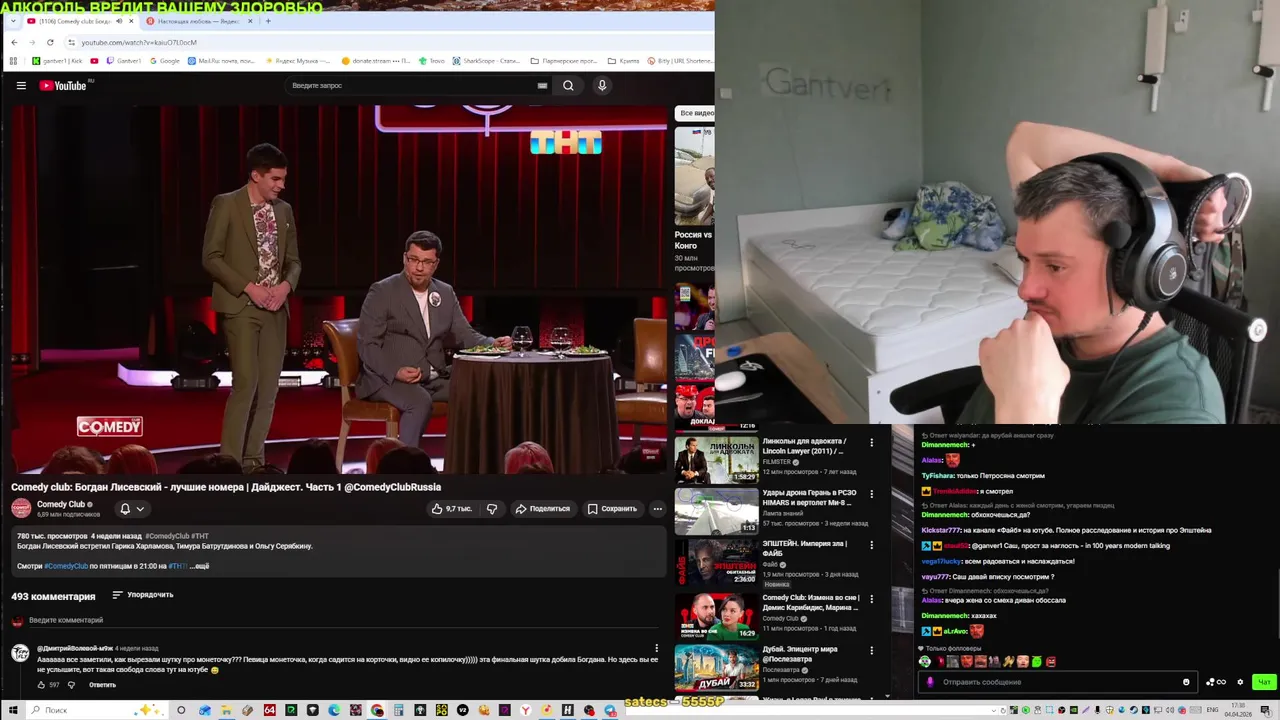Image resolution: width=1280 pixels, height=720 pixels.
Task: Open the 'Удары дрона Герань' video thumbnail
Action: [x=716, y=511]
